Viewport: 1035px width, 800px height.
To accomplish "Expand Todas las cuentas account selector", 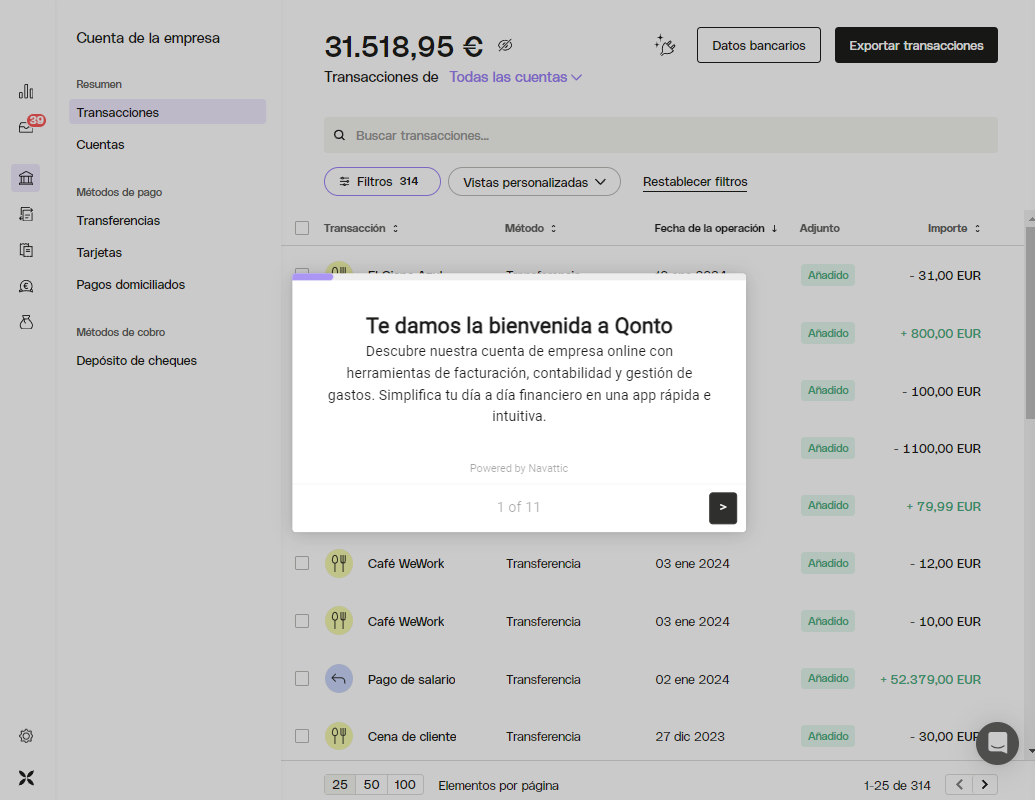I will tap(515, 77).
